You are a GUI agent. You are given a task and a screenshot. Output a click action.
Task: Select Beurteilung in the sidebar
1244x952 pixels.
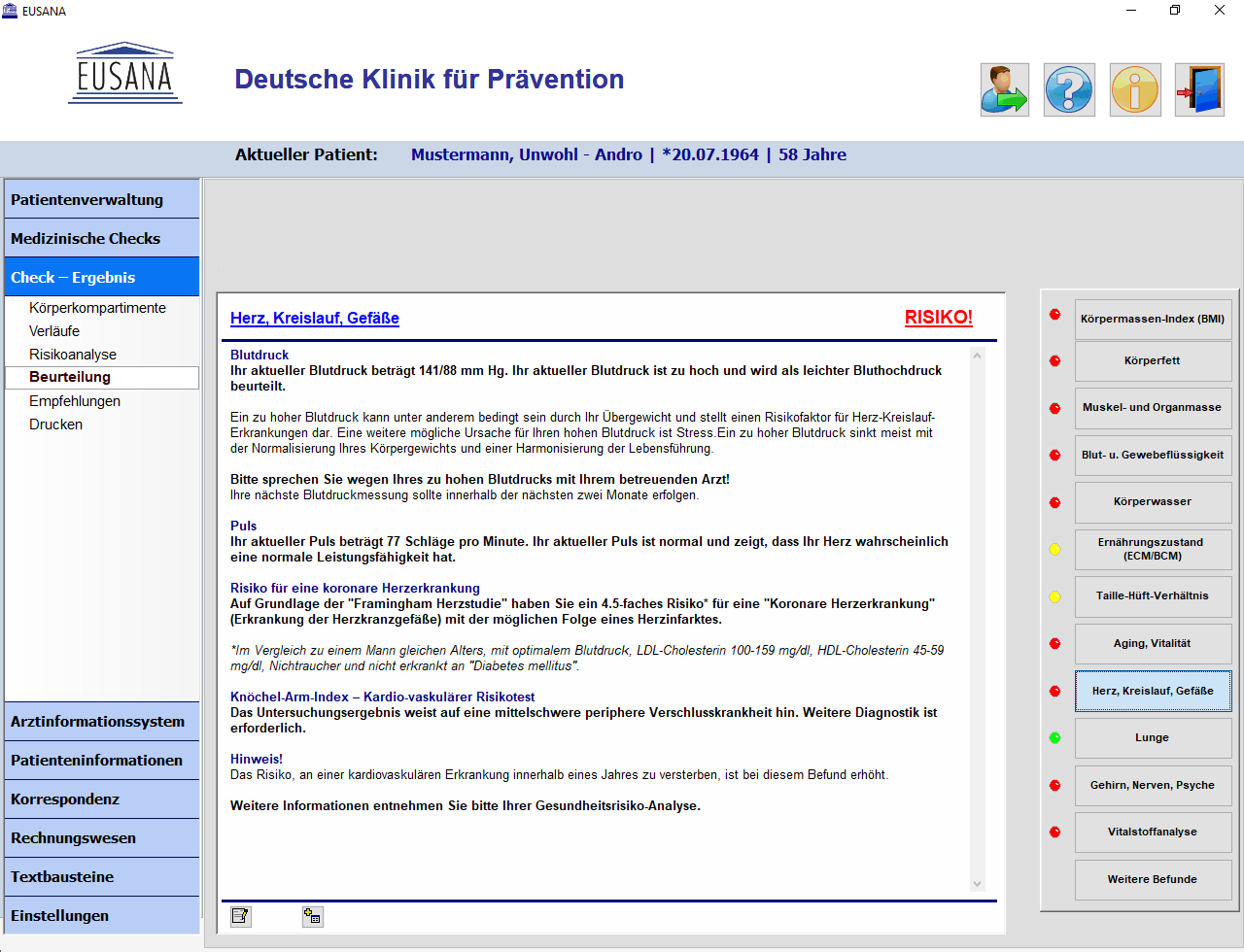point(102,377)
